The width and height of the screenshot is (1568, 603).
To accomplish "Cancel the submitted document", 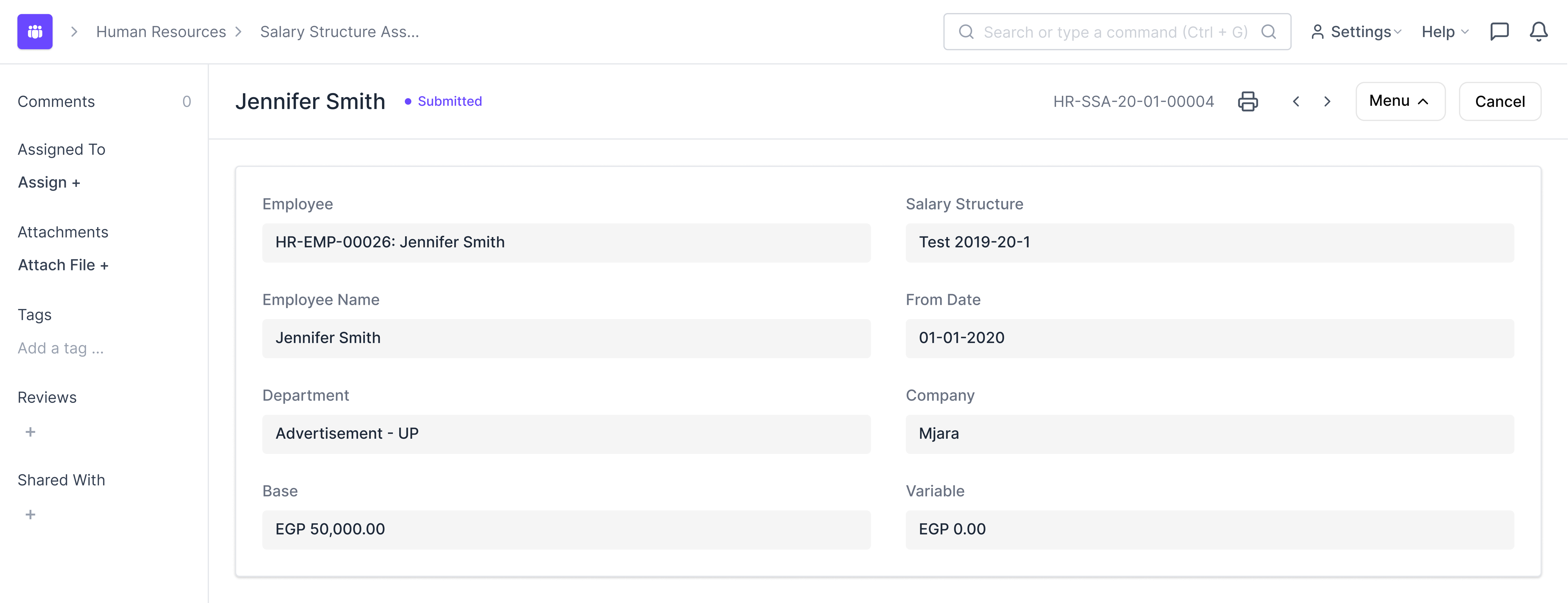I will pyautogui.click(x=1499, y=101).
